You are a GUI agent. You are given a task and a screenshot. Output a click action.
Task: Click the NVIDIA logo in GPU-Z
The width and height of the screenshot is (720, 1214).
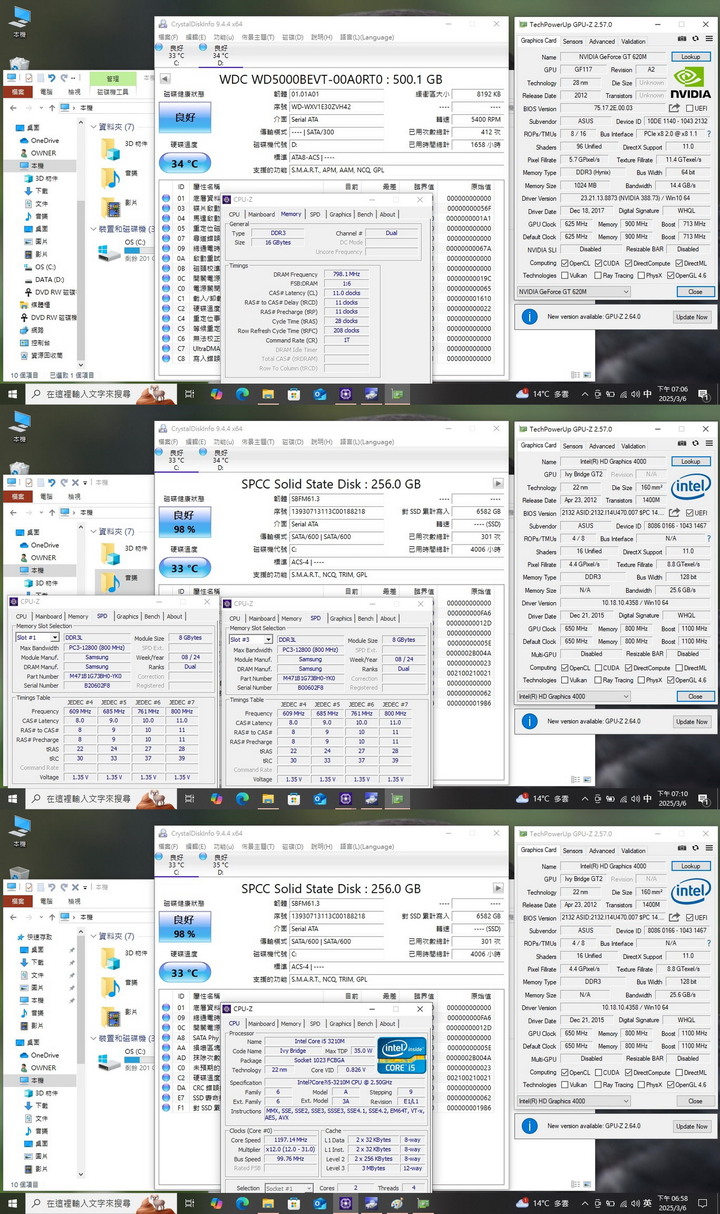tap(690, 82)
